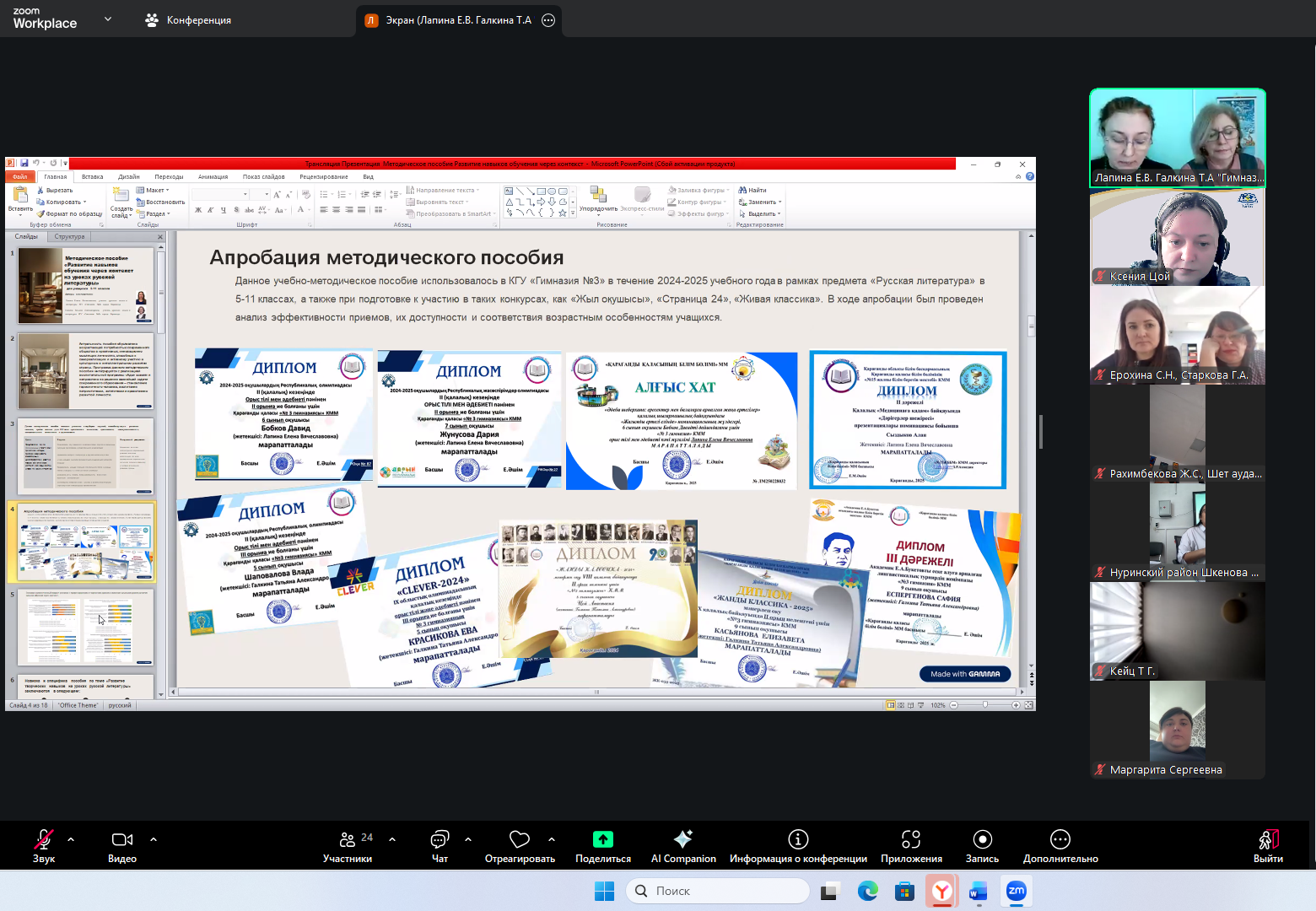Leave the meeting with the Выйти button

(x=1268, y=845)
